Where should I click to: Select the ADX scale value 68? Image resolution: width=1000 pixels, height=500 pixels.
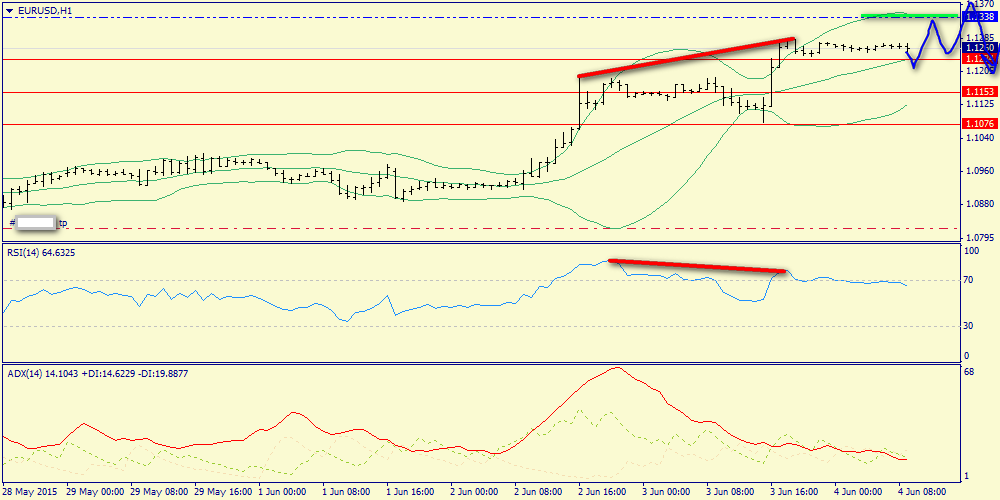[x=969, y=372]
